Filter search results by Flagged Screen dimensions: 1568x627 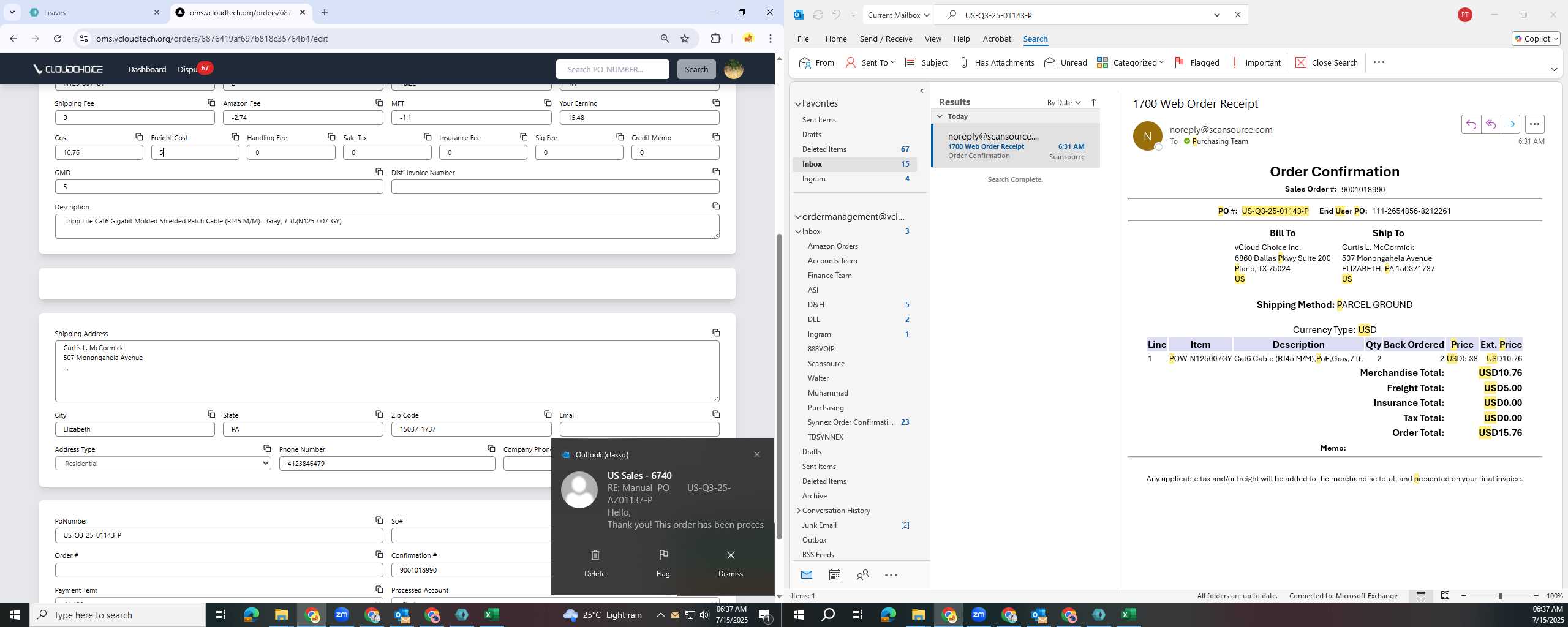click(1197, 62)
